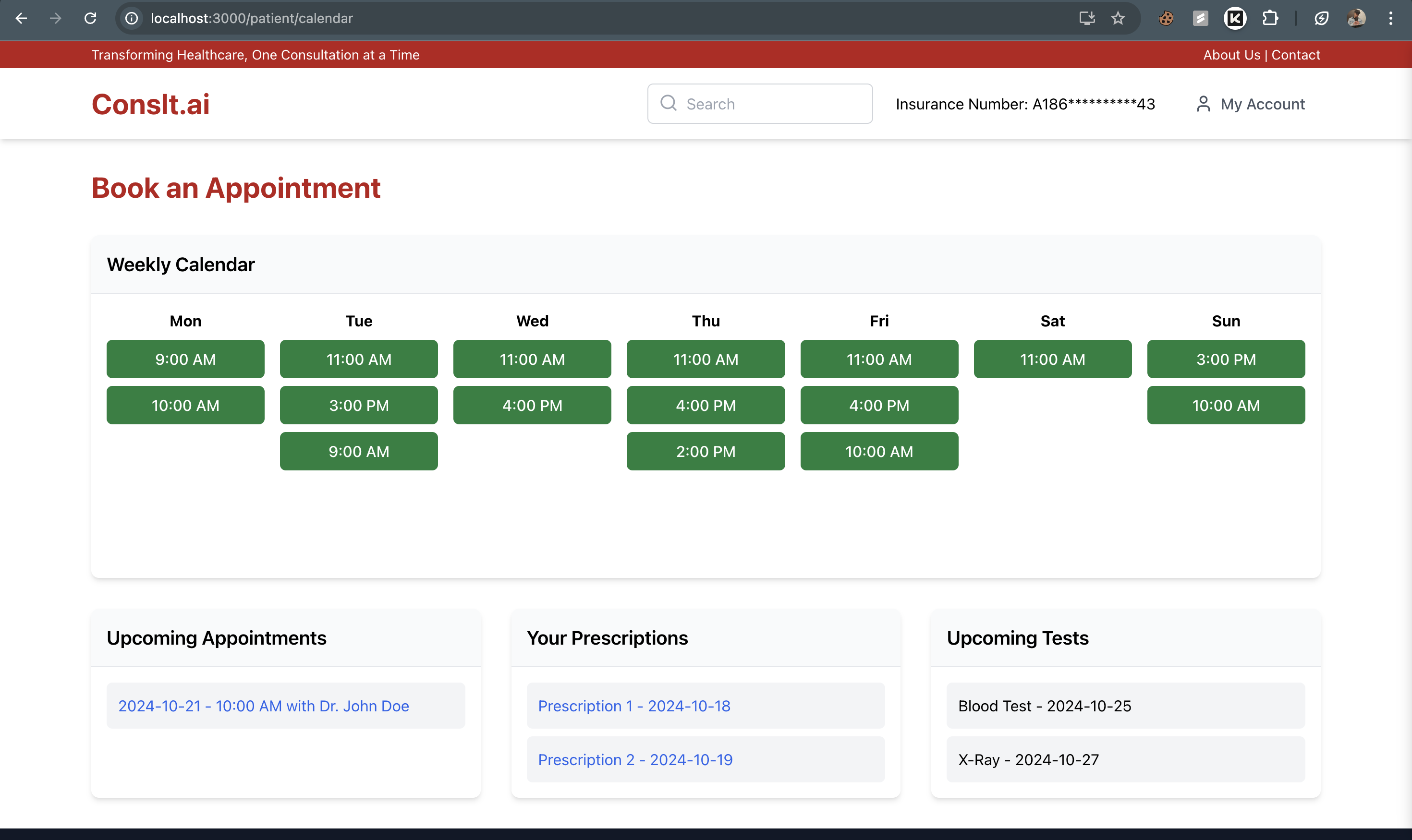1412x840 pixels.
Task: Book Monday 9:00 AM slot
Action: coord(185,359)
